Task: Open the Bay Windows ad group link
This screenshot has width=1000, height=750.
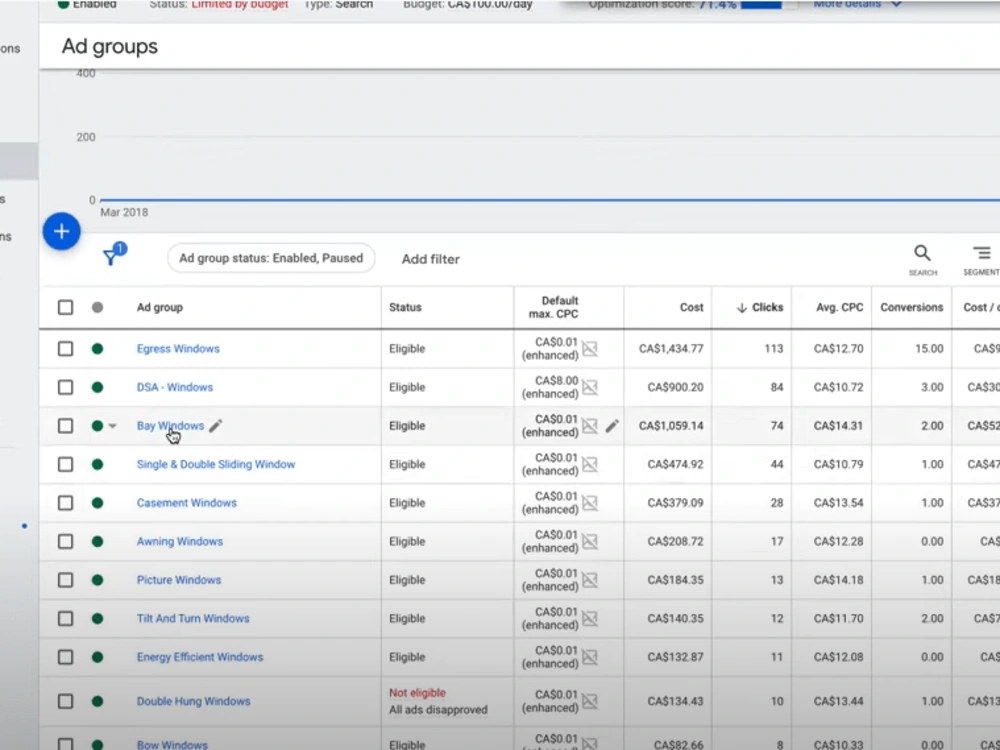Action: (x=170, y=426)
